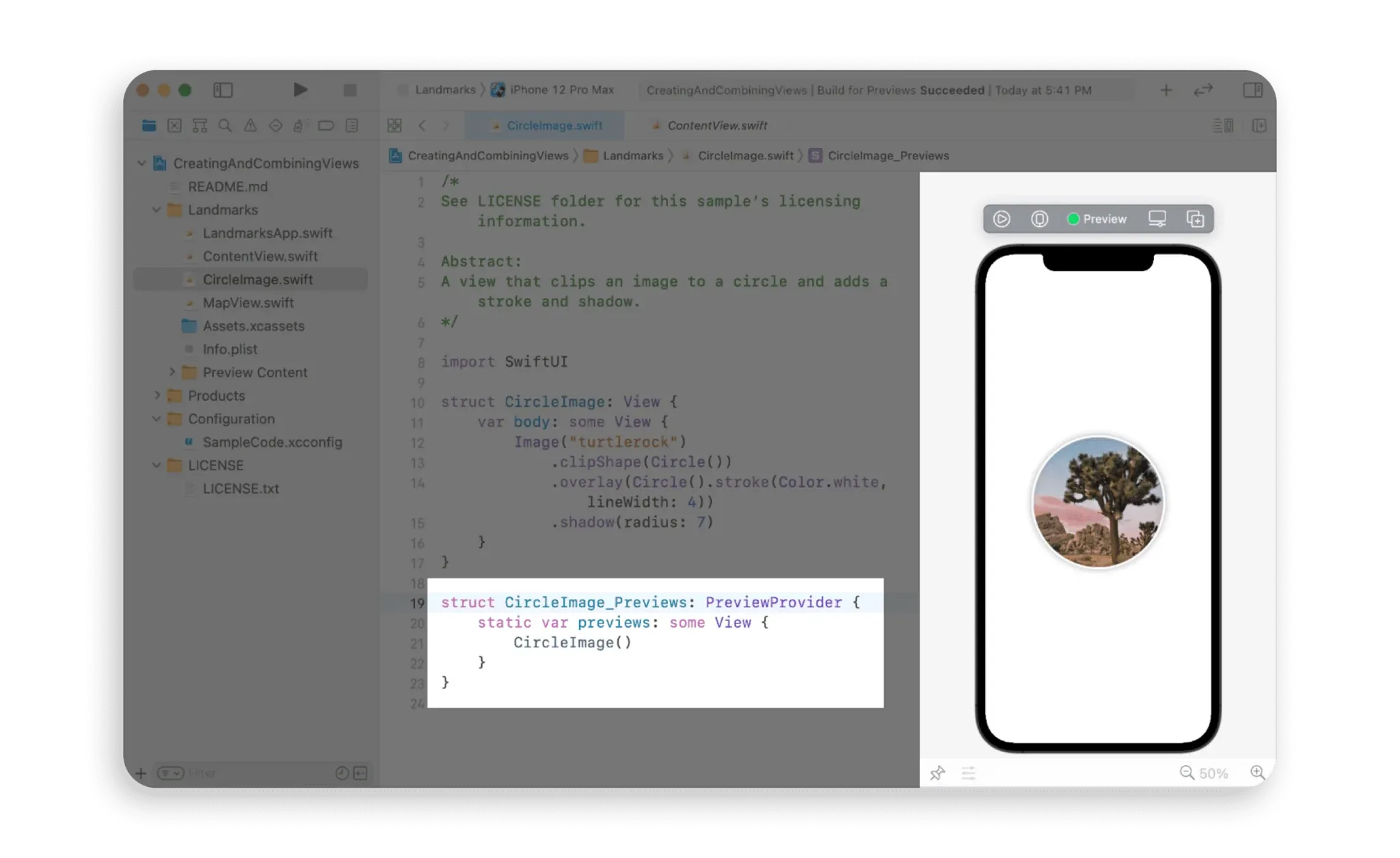This screenshot has width=1400, height=858.
Task: Zoom in with the plus magnifier
Action: click(1258, 773)
